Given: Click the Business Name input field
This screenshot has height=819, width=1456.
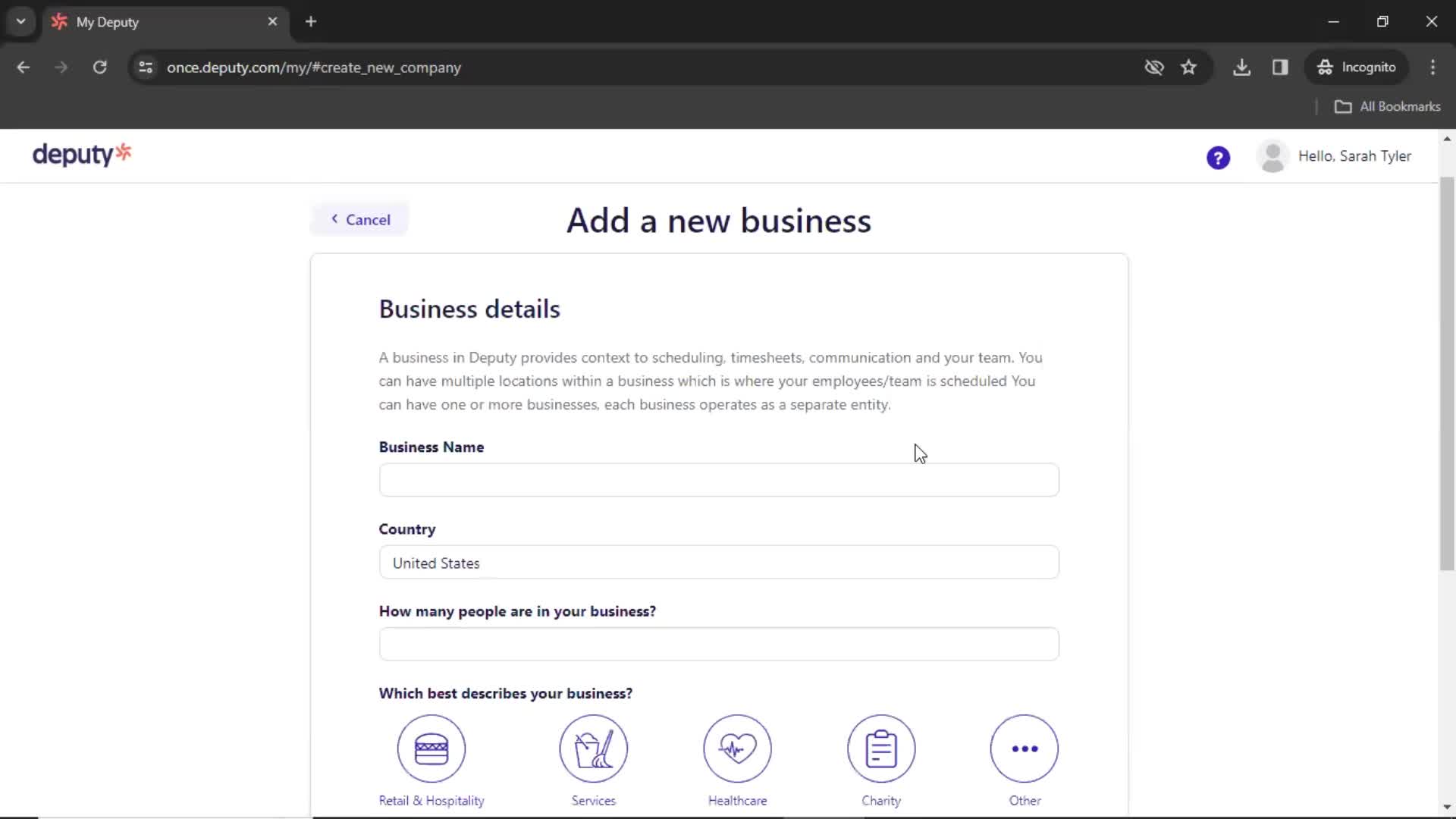Looking at the screenshot, I should click(719, 480).
